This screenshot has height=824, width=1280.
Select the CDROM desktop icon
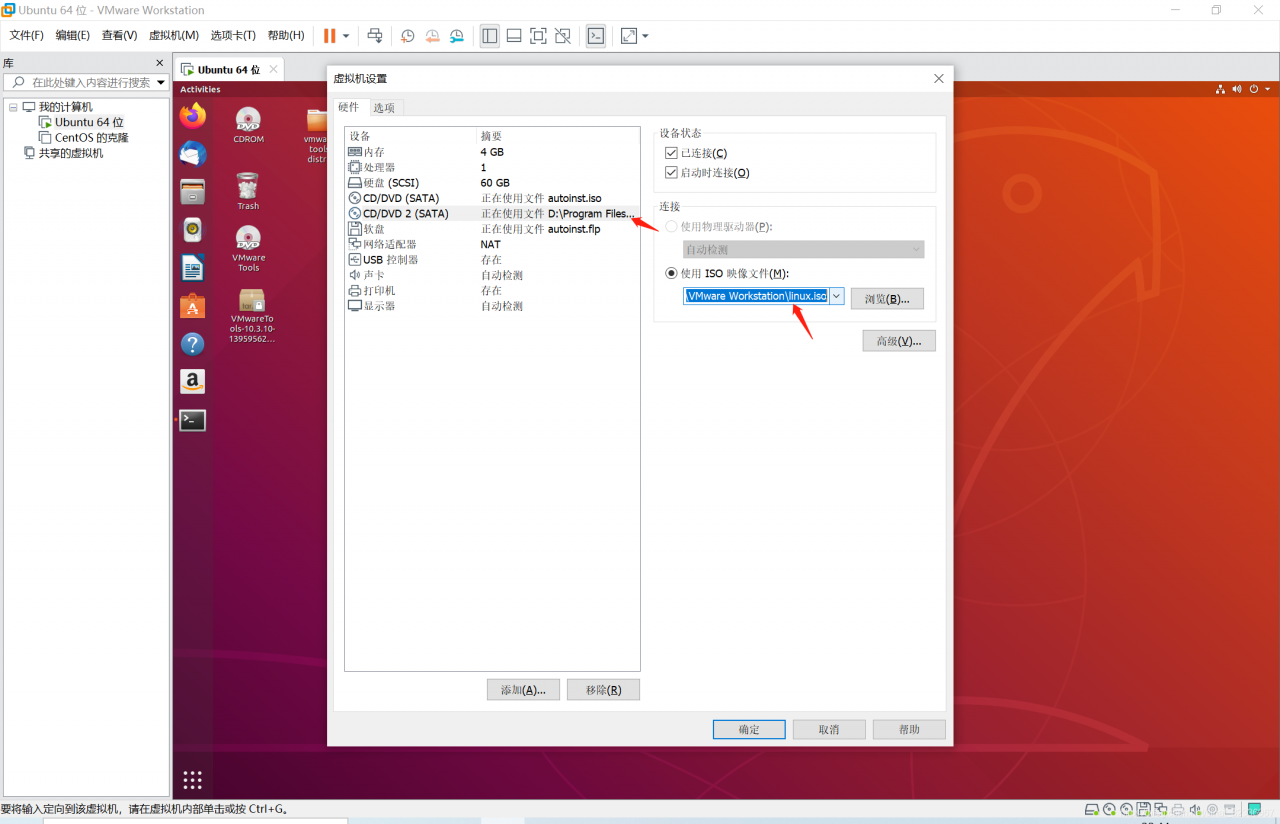pos(248,126)
